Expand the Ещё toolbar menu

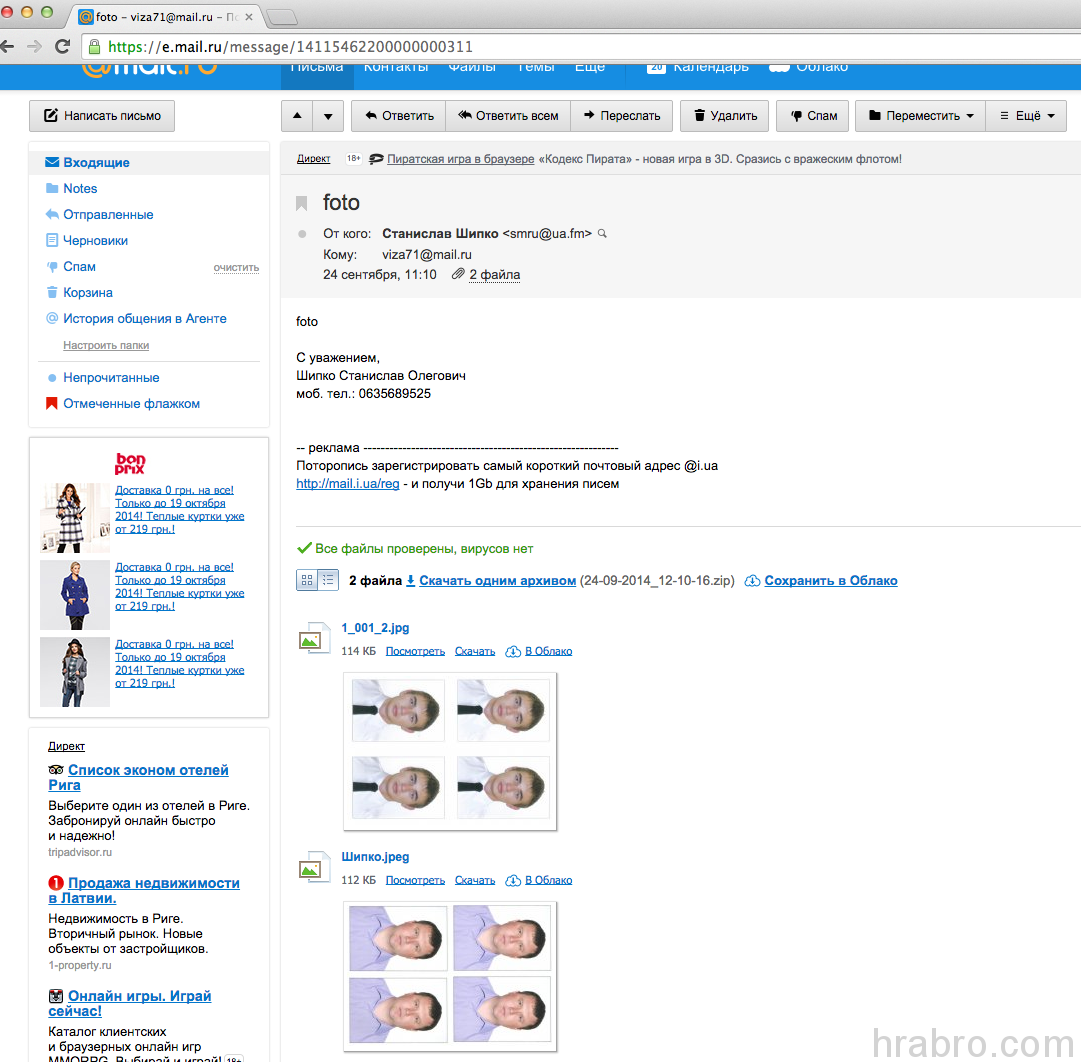coord(1026,116)
